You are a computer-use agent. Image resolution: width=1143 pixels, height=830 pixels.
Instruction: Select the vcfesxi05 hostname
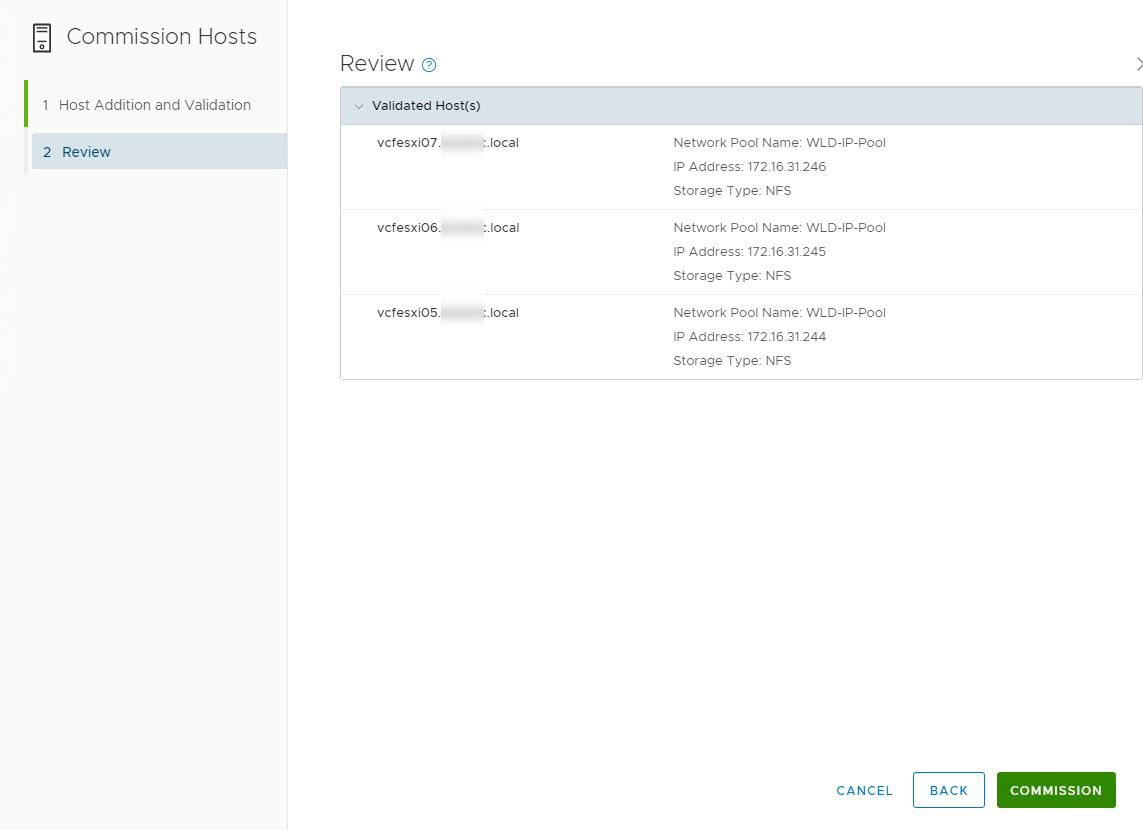click(x=447, y=313)
